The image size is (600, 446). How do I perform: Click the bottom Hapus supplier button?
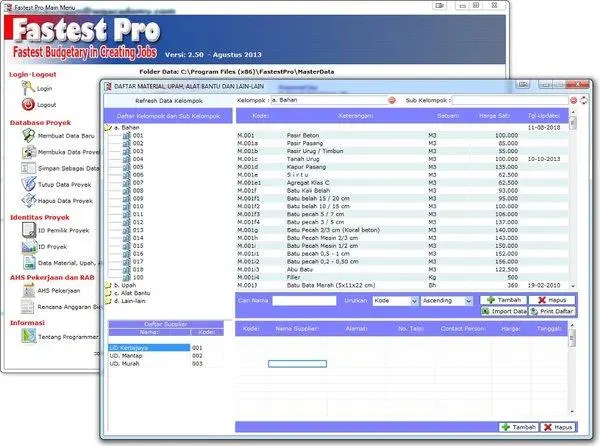(559, 427)
